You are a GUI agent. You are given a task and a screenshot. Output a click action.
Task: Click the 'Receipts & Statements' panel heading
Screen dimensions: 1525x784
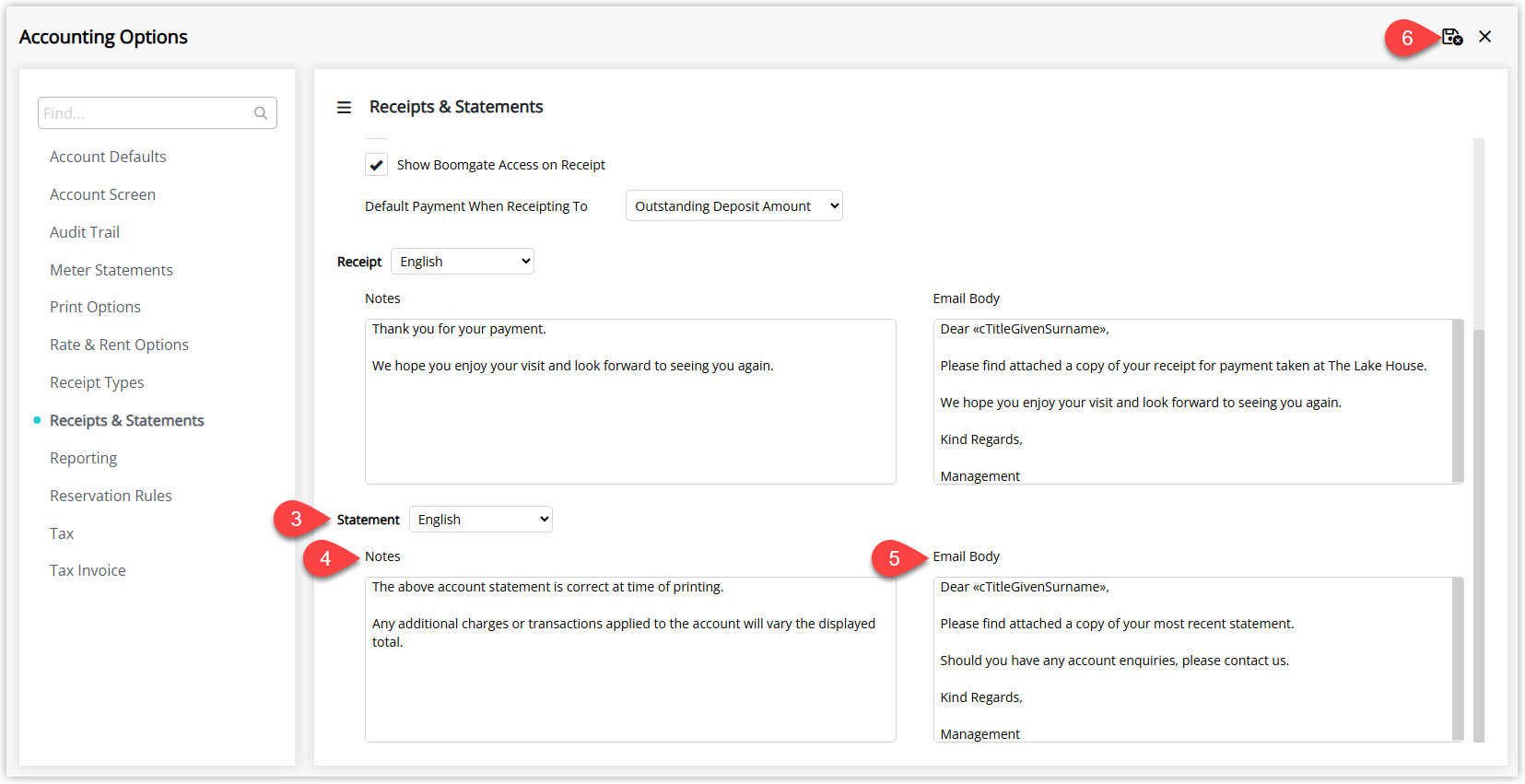456,107
